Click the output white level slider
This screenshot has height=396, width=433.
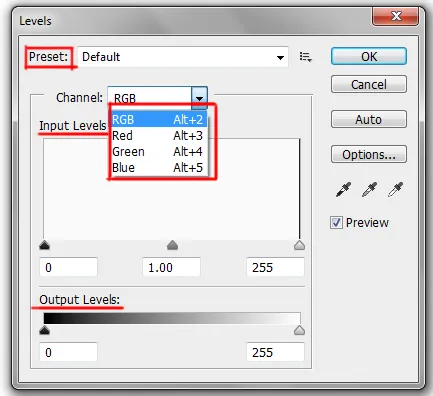click(299, 330)
